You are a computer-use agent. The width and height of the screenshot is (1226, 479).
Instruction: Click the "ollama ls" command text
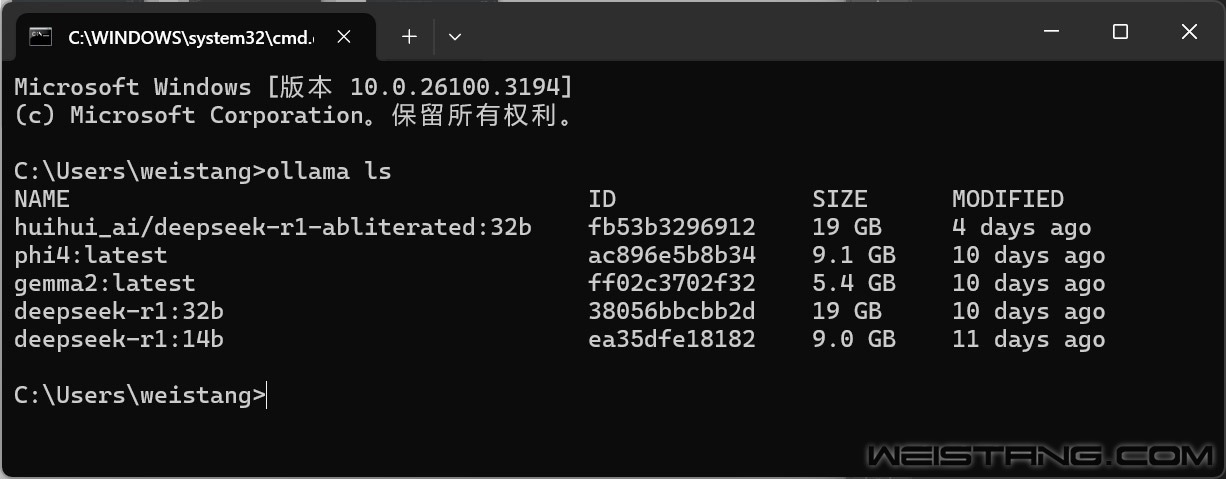329,172
